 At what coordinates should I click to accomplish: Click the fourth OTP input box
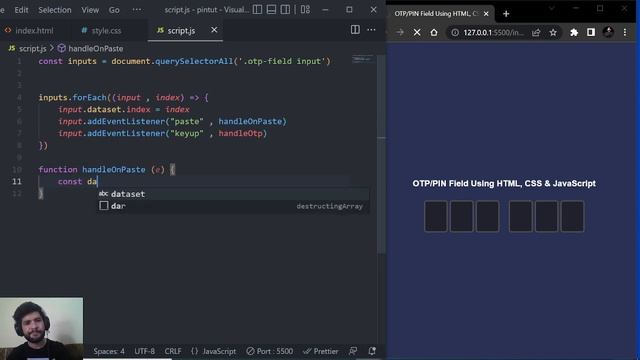[x=520, y=216]
